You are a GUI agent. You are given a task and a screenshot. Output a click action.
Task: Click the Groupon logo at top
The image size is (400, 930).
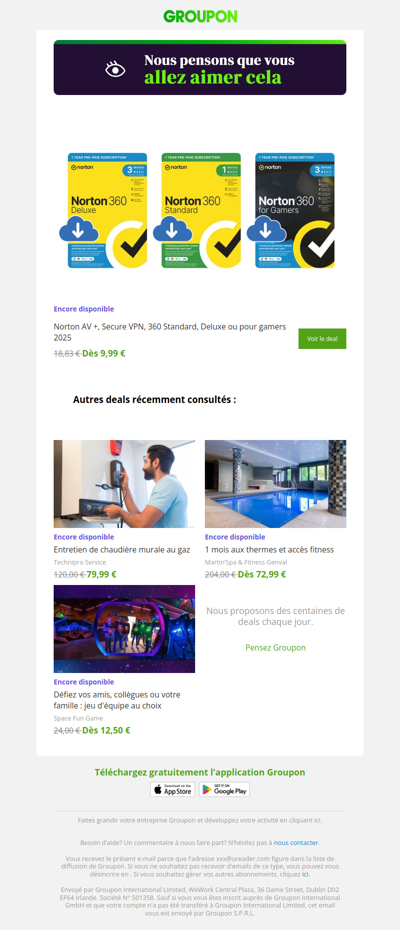[x=200, y=16]
